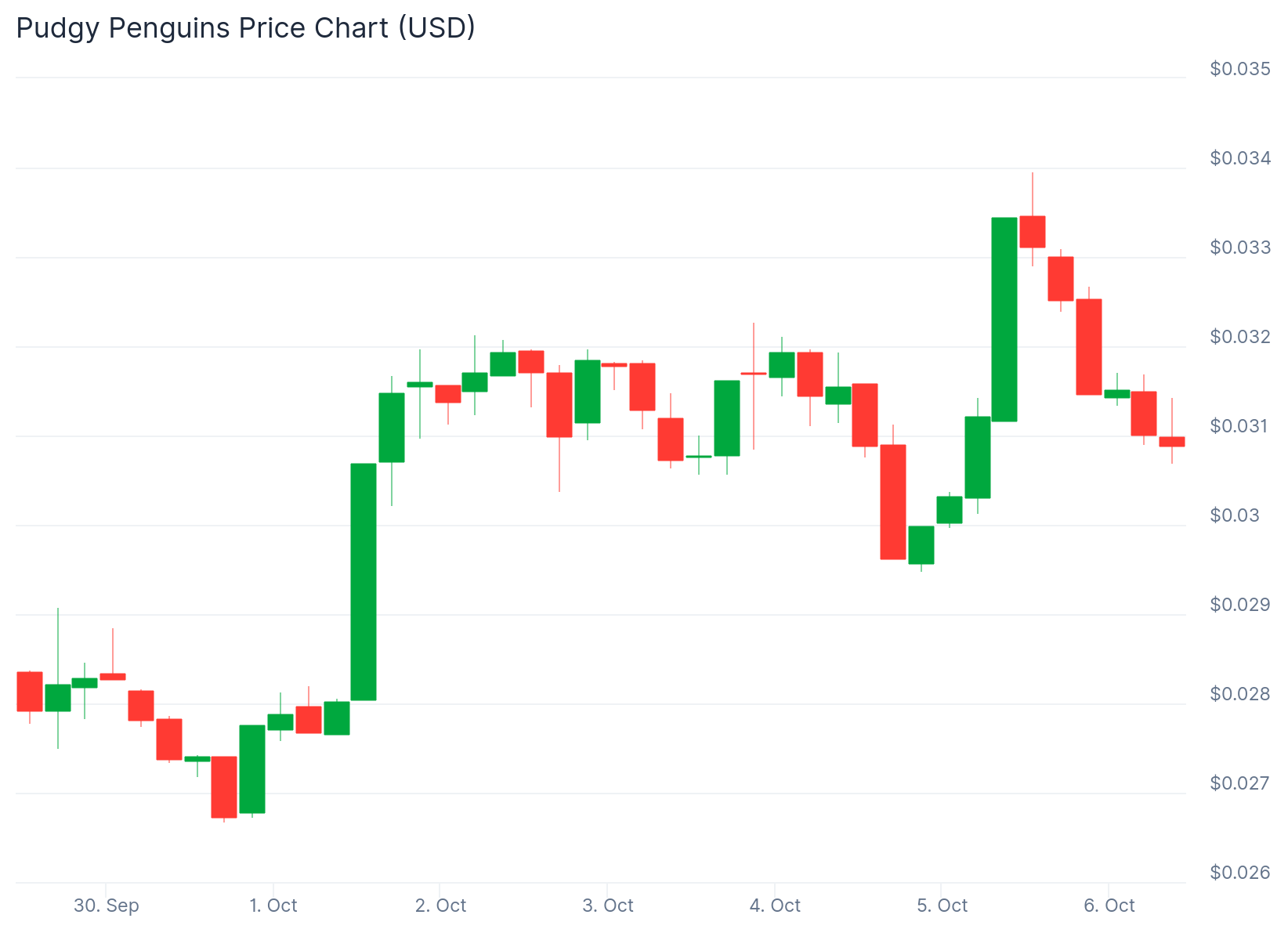Click the $0.028 price axis label

(x=1239, y=694)
